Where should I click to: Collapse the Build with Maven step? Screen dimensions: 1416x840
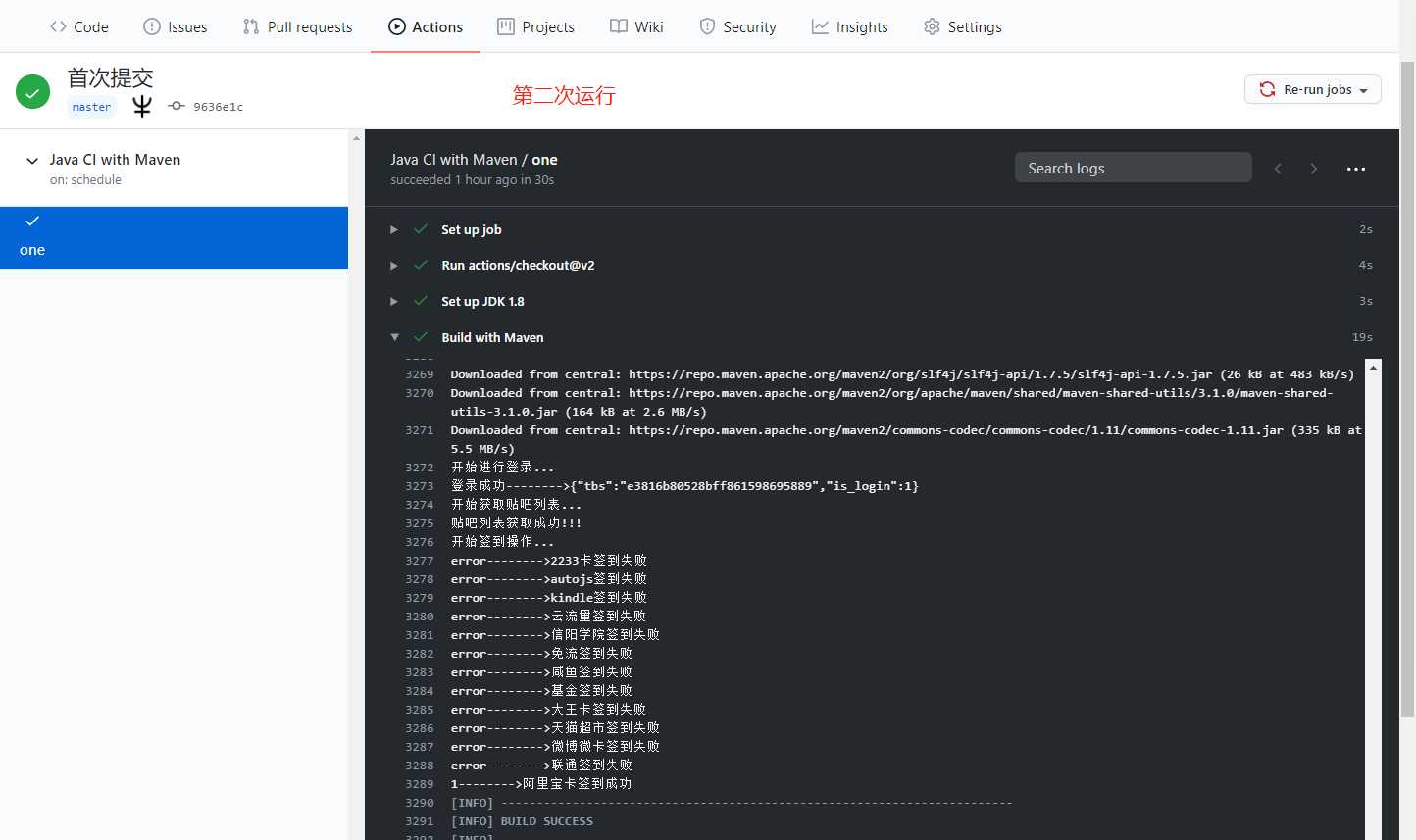coord(394,337)
